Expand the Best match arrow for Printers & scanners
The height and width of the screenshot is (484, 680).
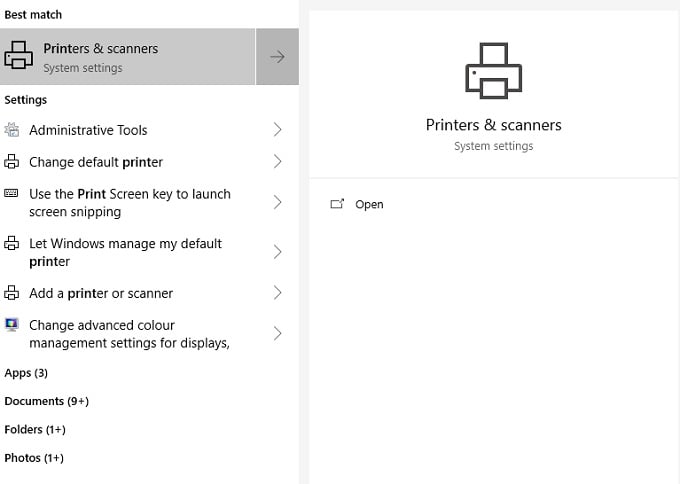coord(277,57)
